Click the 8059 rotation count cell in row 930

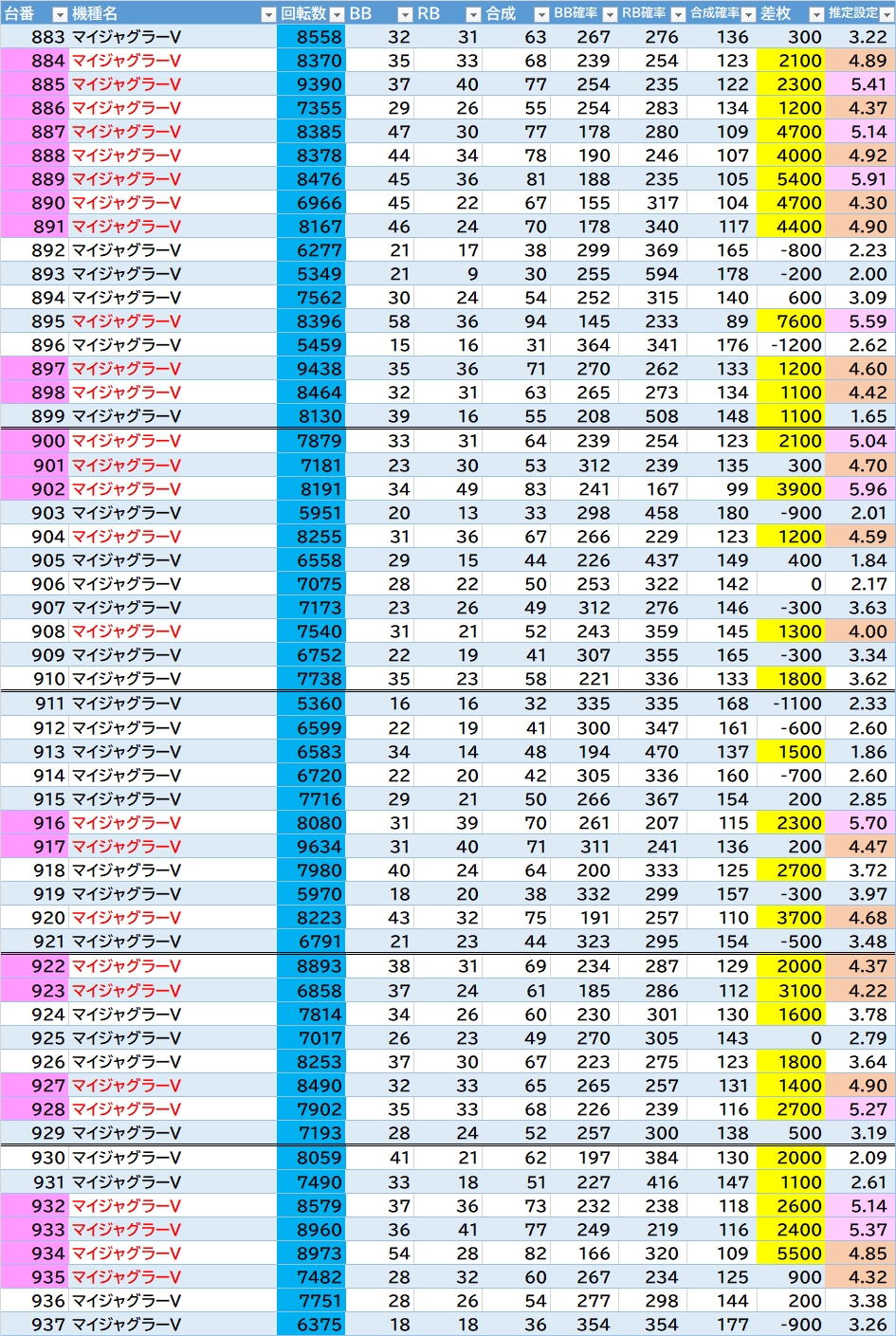[x=311, y=1158]
